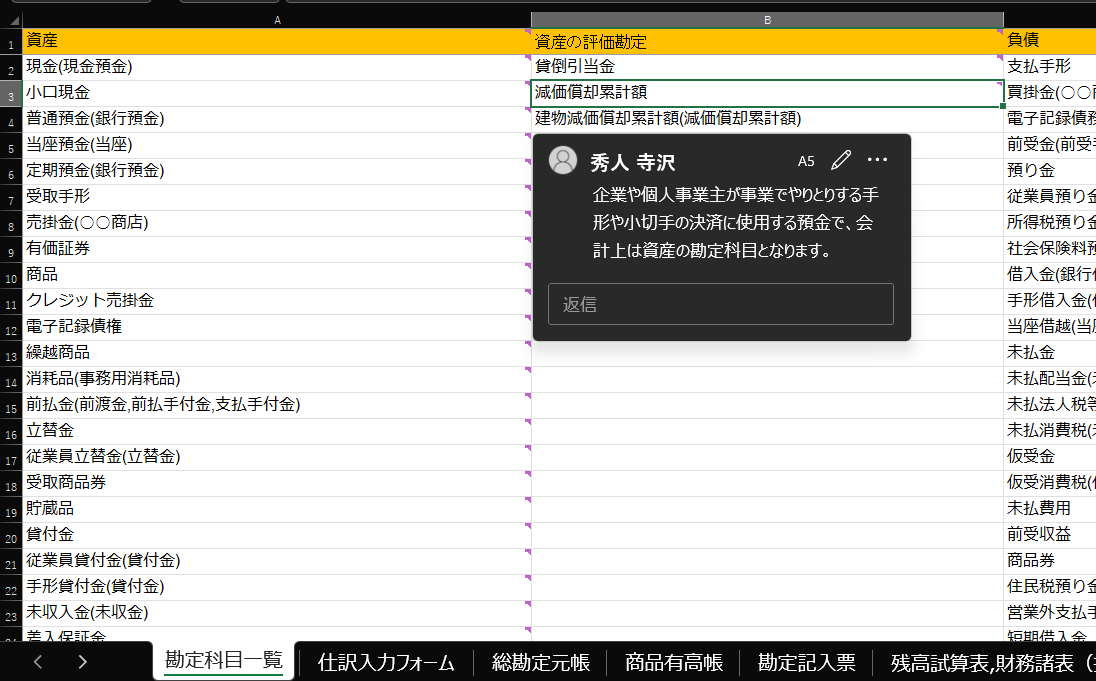Go to the 商品有高帳 sheet tab
The width and height of the screenshot is (1096, 681).
click(x=673, y=661)
